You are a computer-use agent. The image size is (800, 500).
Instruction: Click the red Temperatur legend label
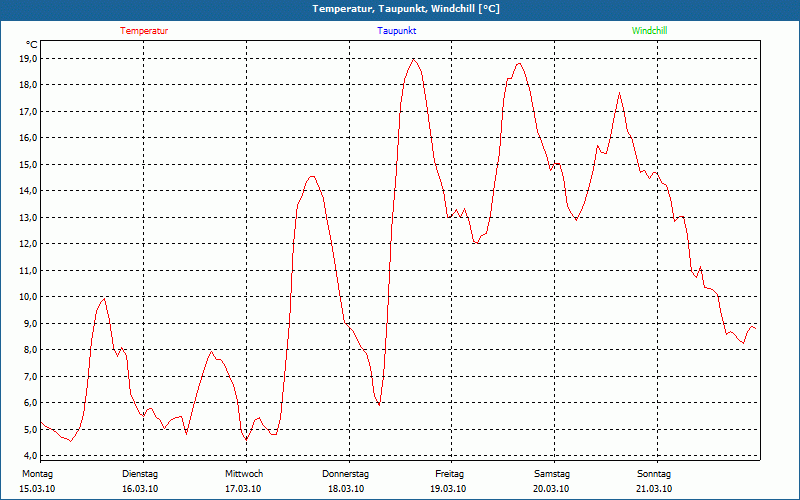point(144,31)
